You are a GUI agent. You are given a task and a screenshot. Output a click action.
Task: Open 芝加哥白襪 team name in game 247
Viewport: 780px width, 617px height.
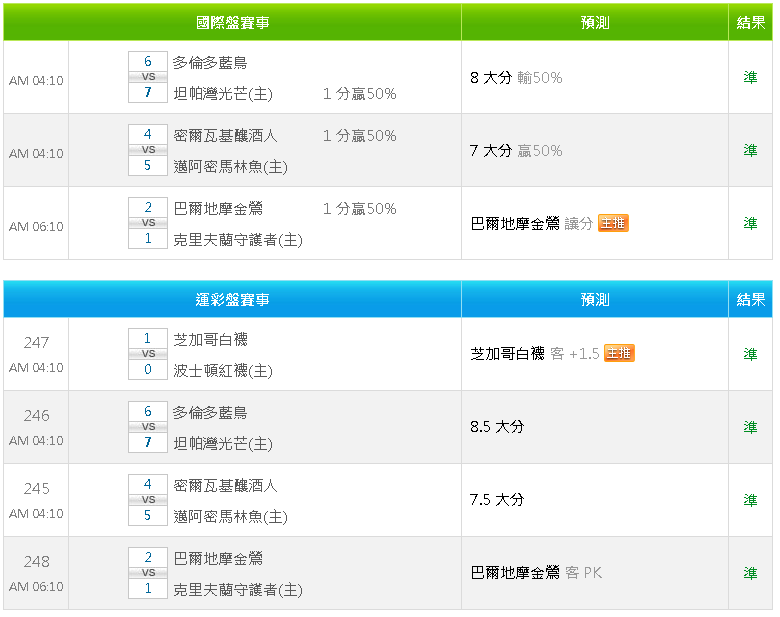tap(210, 339)
